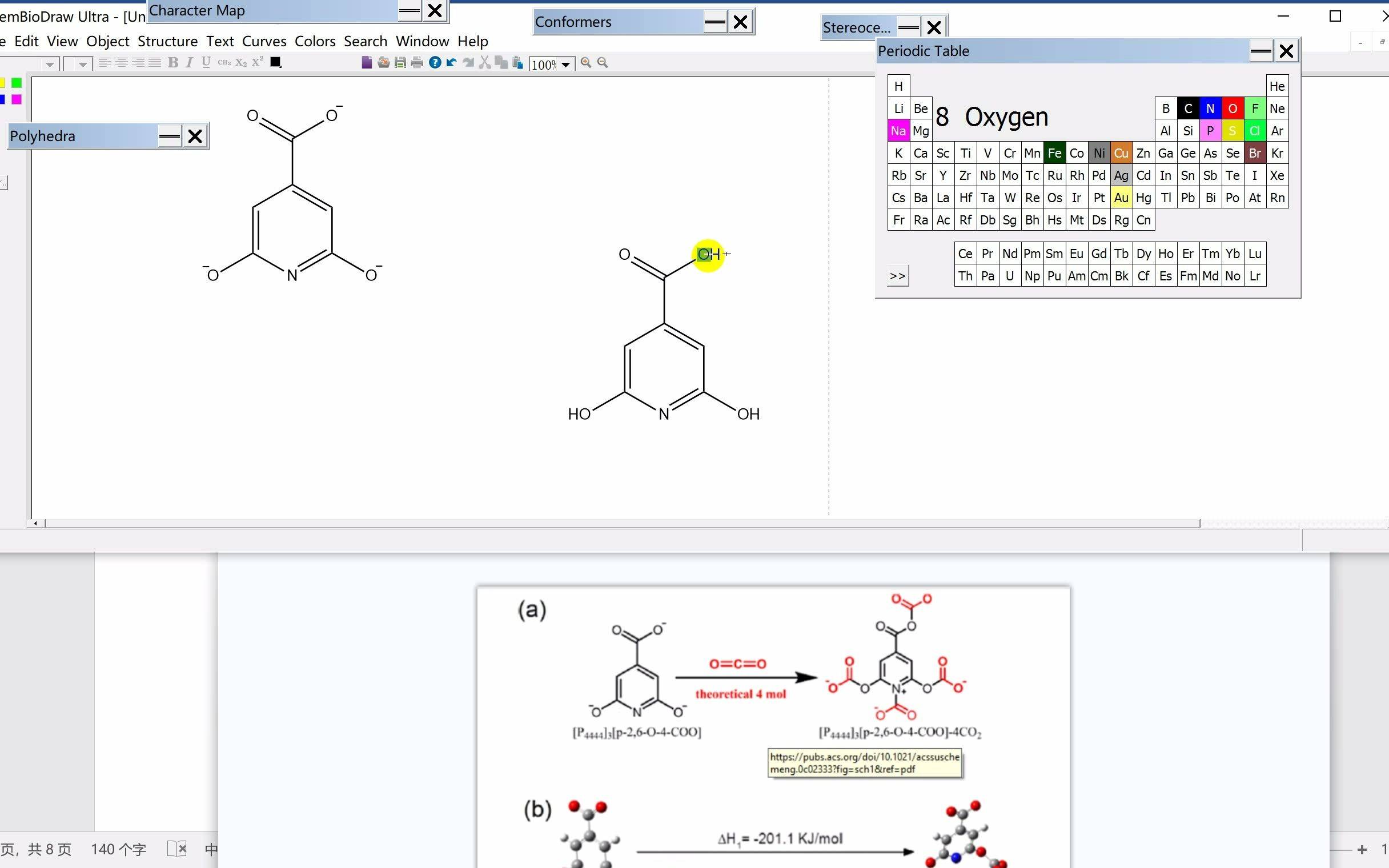Cut the selected structure

(485, 63)
